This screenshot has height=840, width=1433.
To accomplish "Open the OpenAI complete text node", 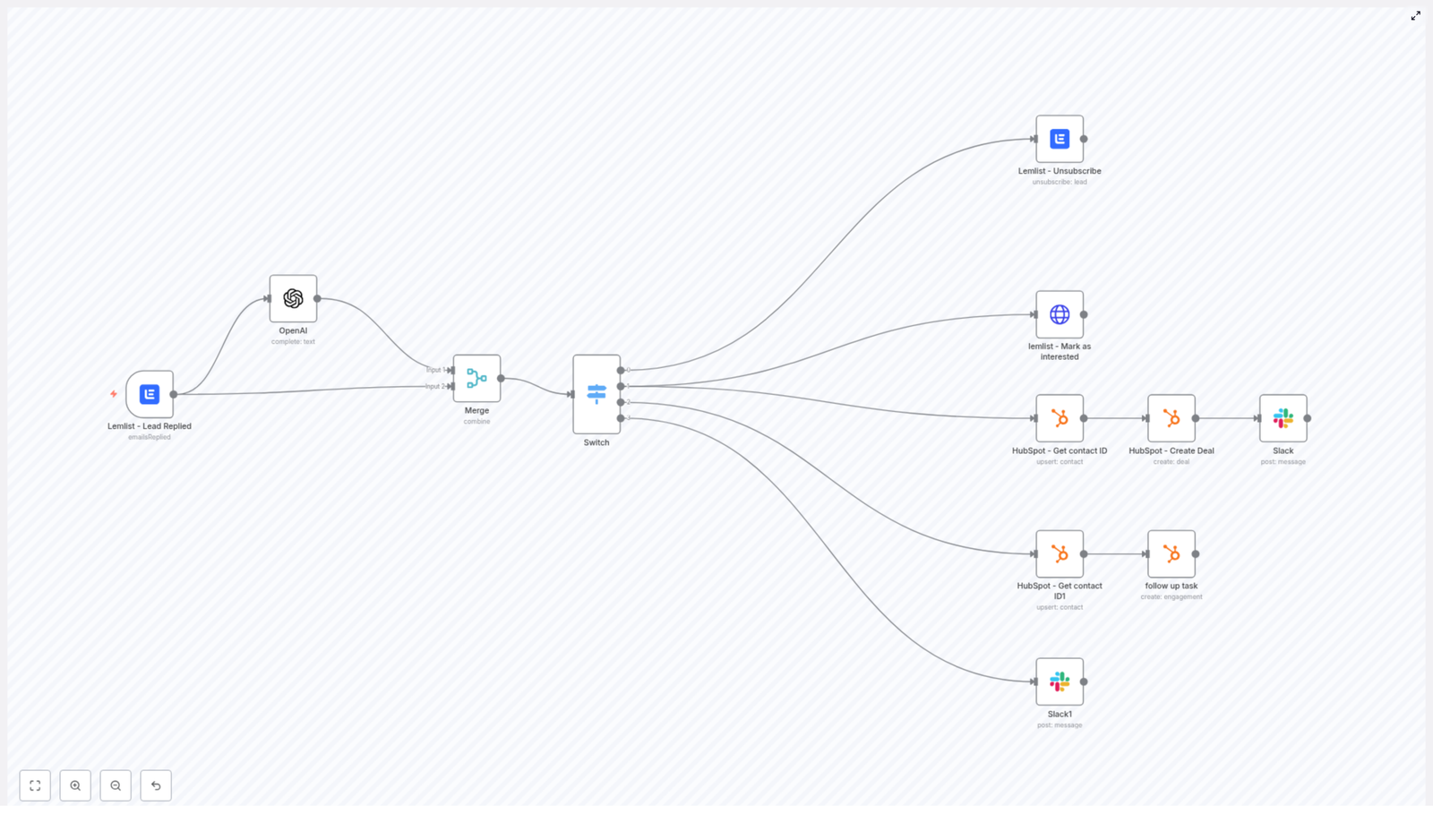I will tap(293, 299).
